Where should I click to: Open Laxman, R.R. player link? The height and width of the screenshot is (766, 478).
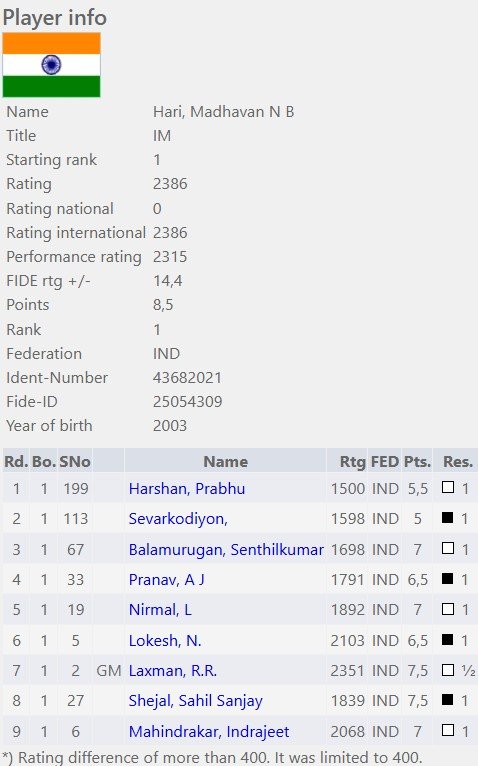click(173, 671)
